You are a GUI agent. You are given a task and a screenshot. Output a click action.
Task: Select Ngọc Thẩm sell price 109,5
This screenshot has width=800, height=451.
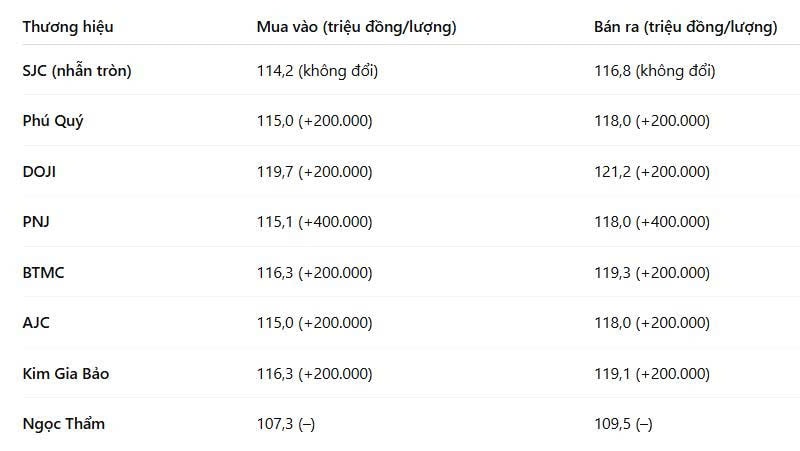pos(612,423)
